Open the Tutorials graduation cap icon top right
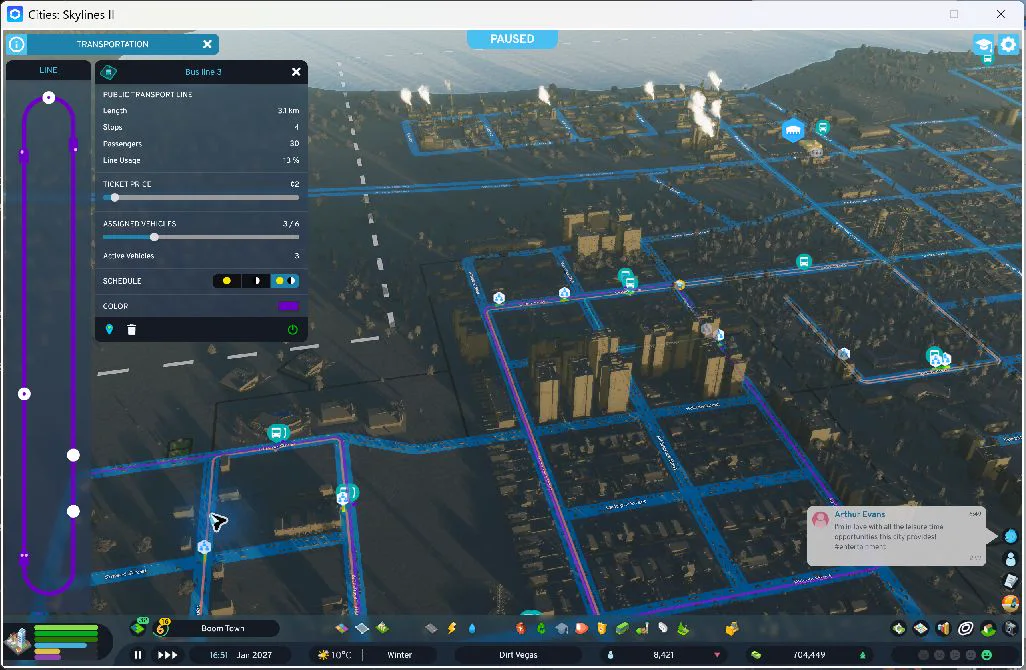Image resolution: width=1026 pixels, height=670 pixels. click(x=983, y=44)
